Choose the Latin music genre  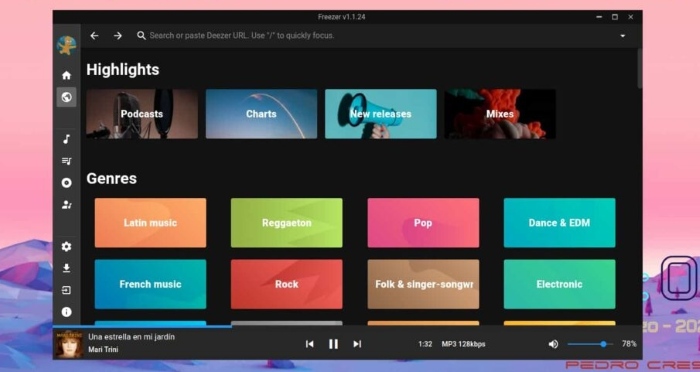150,223
